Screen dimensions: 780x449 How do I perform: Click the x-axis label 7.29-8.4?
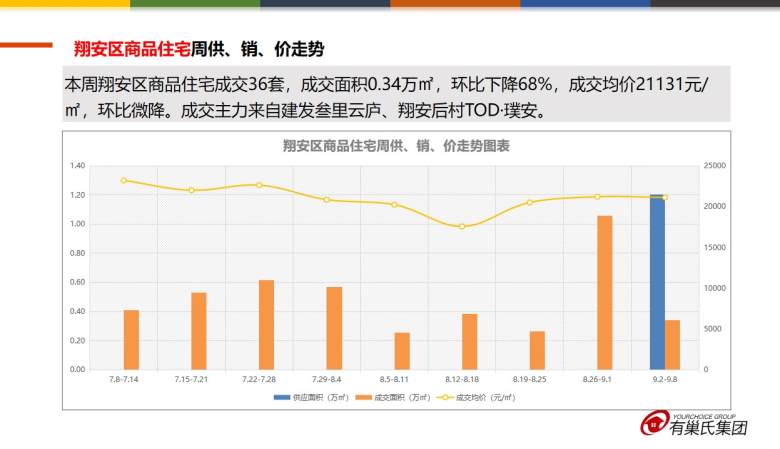click(x=326, y=379)
